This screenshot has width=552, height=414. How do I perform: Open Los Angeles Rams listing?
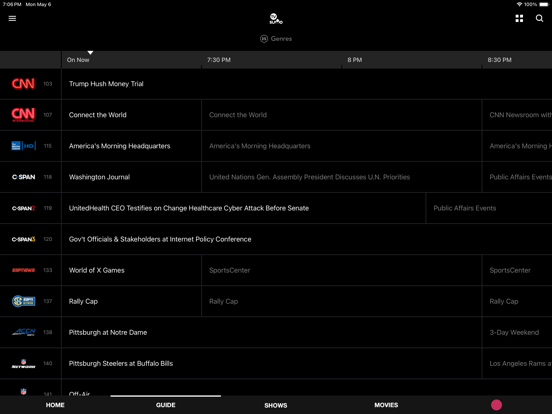[x=517, y=363]
